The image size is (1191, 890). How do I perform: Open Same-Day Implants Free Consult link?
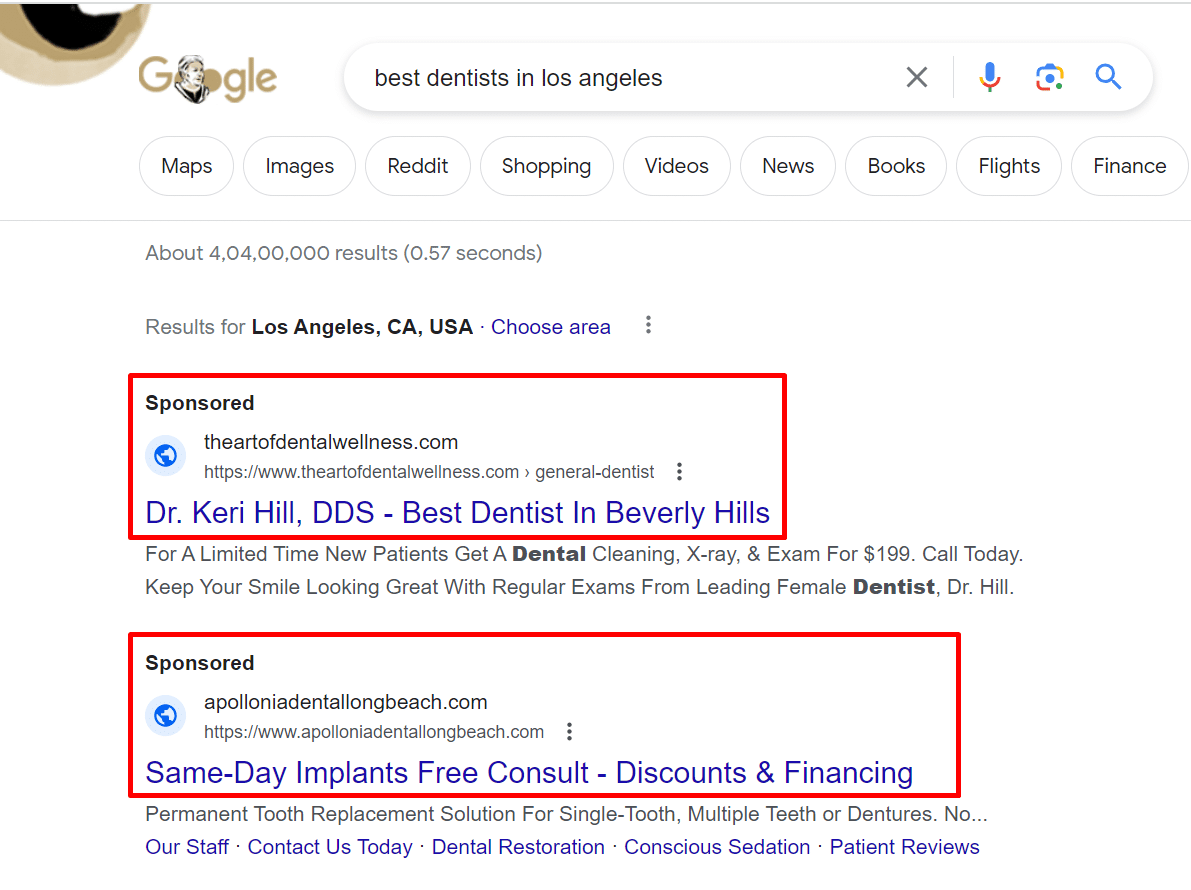pos(529,772)
